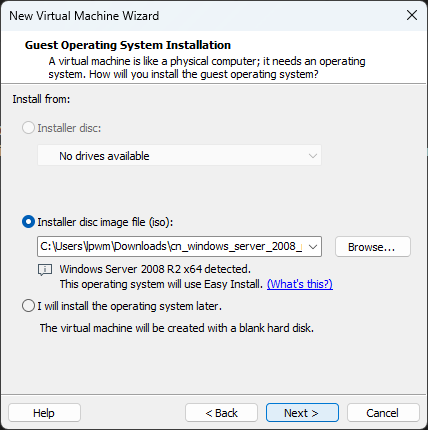Open the No drives available dropdown
This screenshot has height=430, width=428.
pyautogui.click(x=179, y=155)
